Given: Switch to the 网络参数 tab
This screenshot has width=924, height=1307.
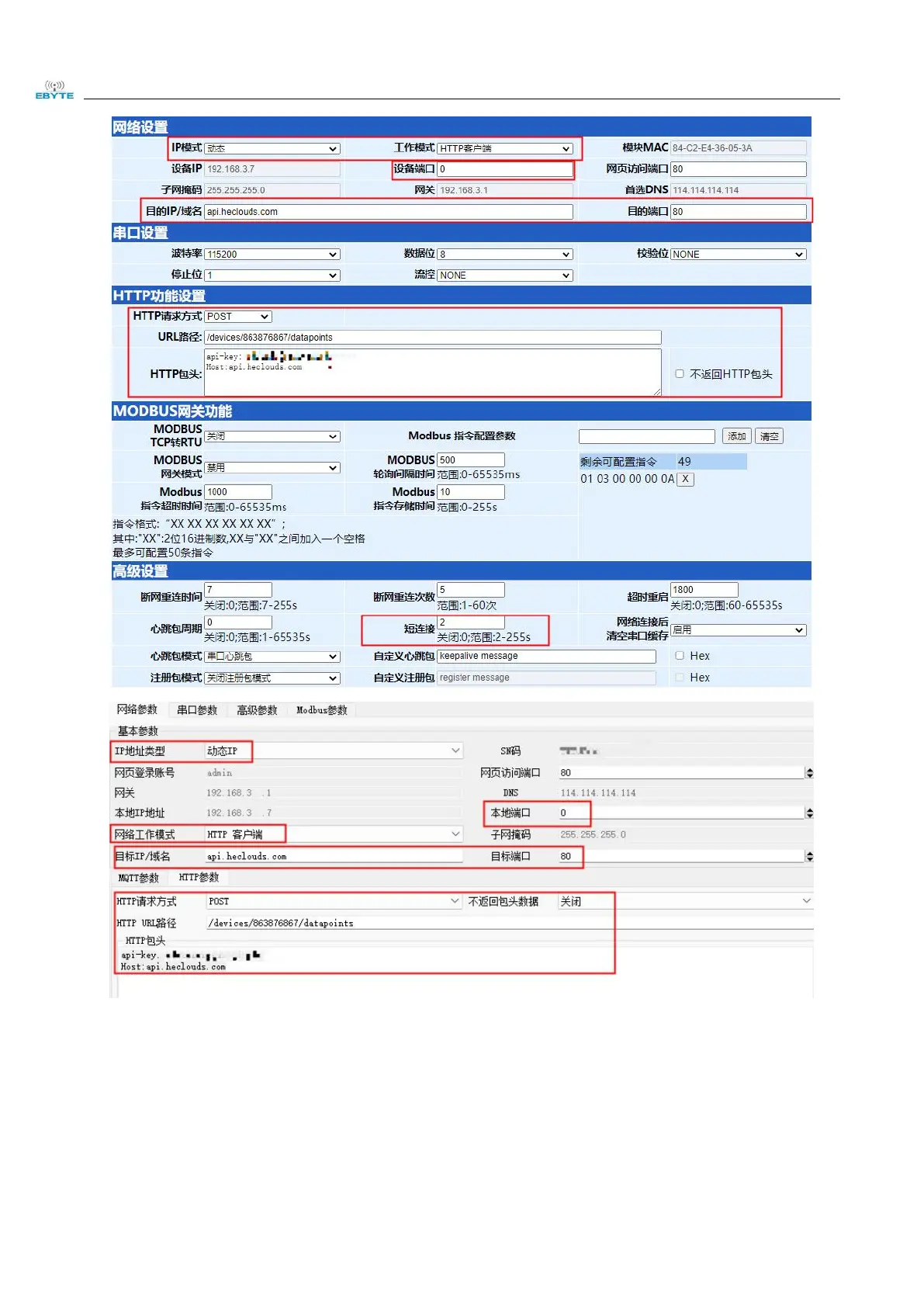Looking at the screenshot, I should point(137,709).
